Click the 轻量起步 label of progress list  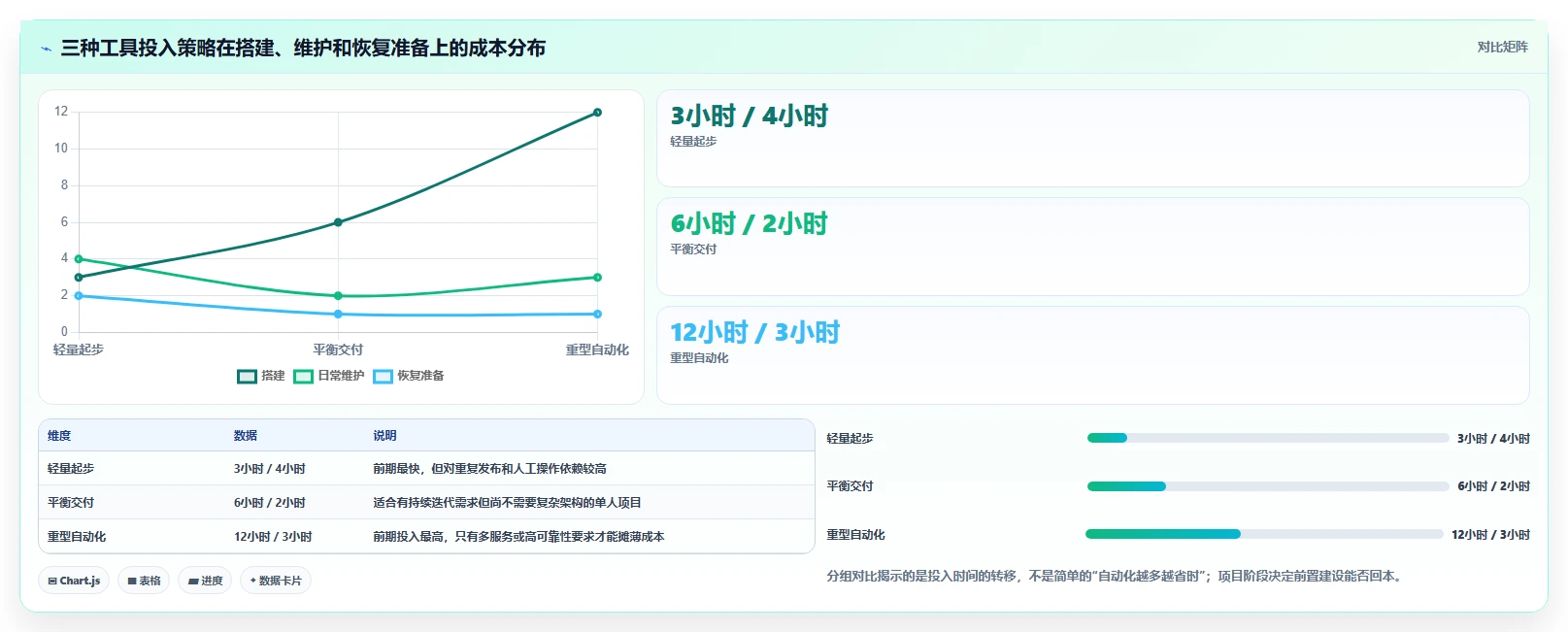click(850, 439)
